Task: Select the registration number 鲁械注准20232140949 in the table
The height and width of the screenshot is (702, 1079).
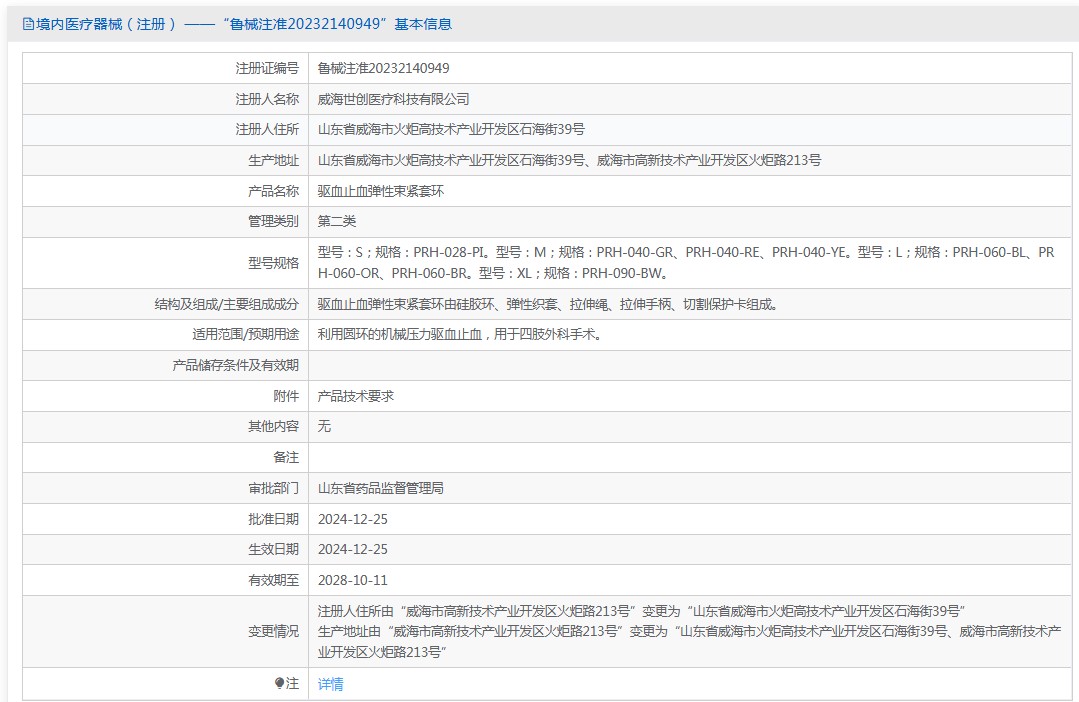Action: coord(383,68)
